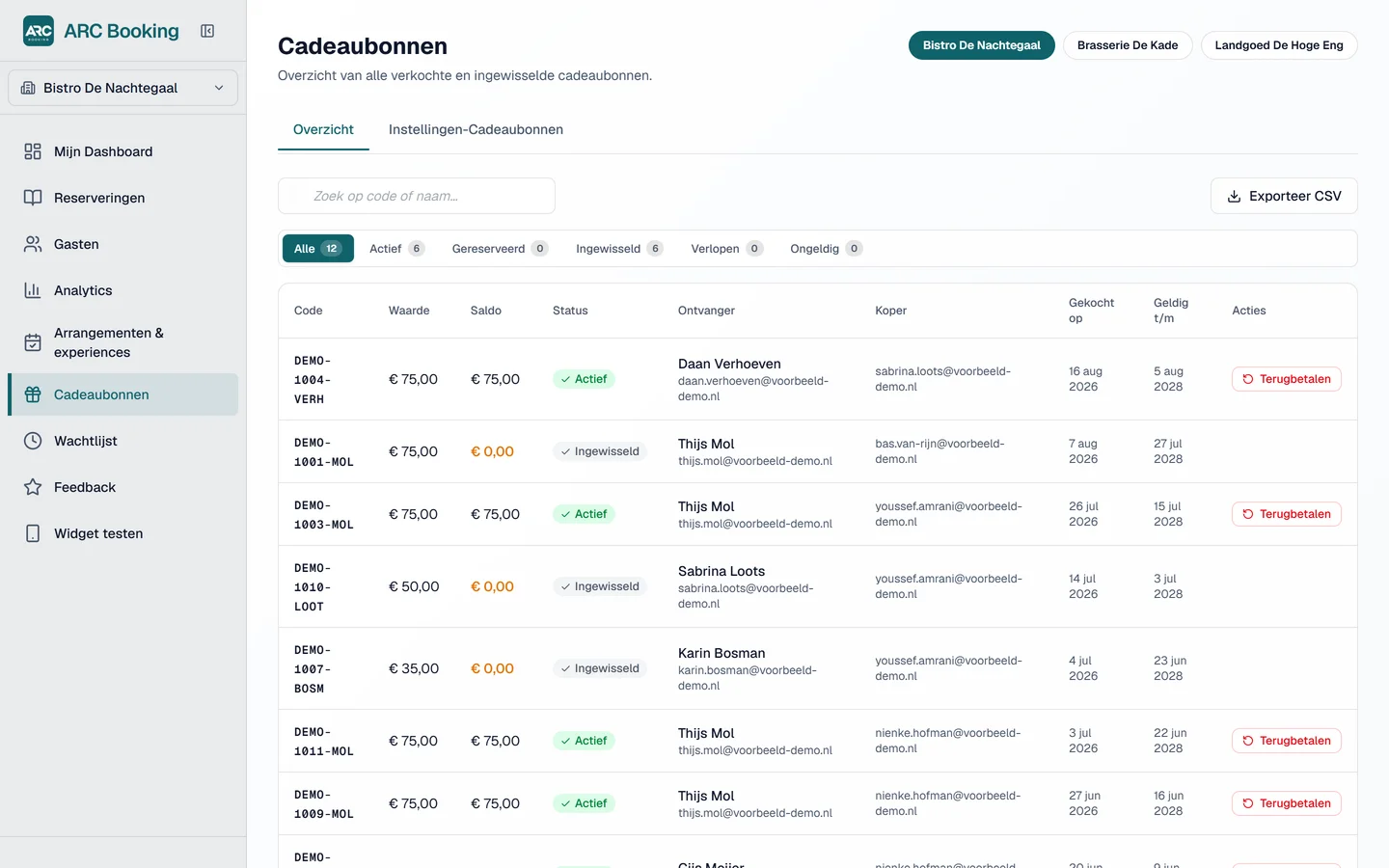Click buyer email bas.van-rijn@voorbeeld-demo.nl
Viewport: 1389px width, 868px height.
coord(940,451)
